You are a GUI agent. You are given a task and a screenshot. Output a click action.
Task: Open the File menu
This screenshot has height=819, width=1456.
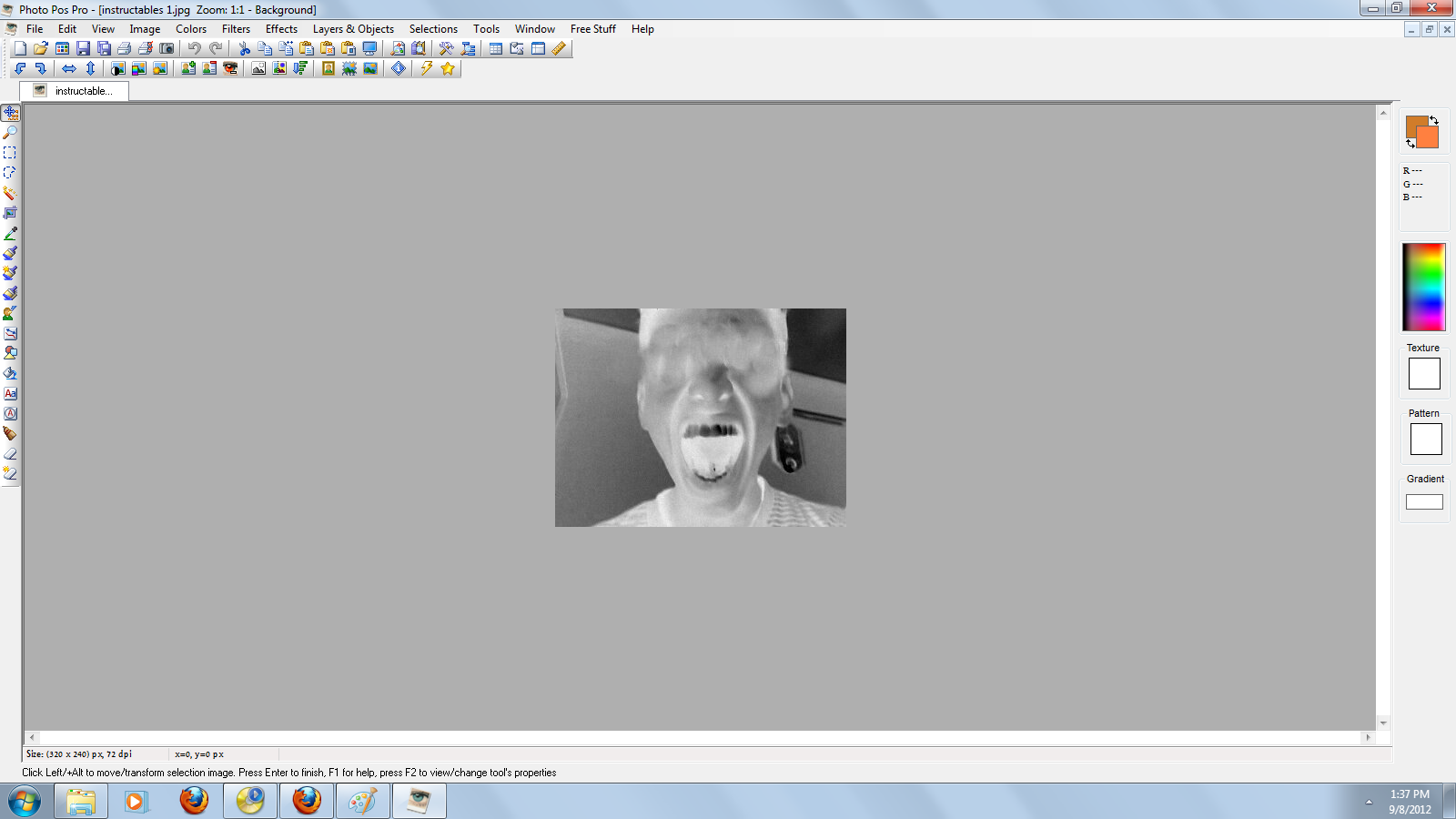pos(35,29)
